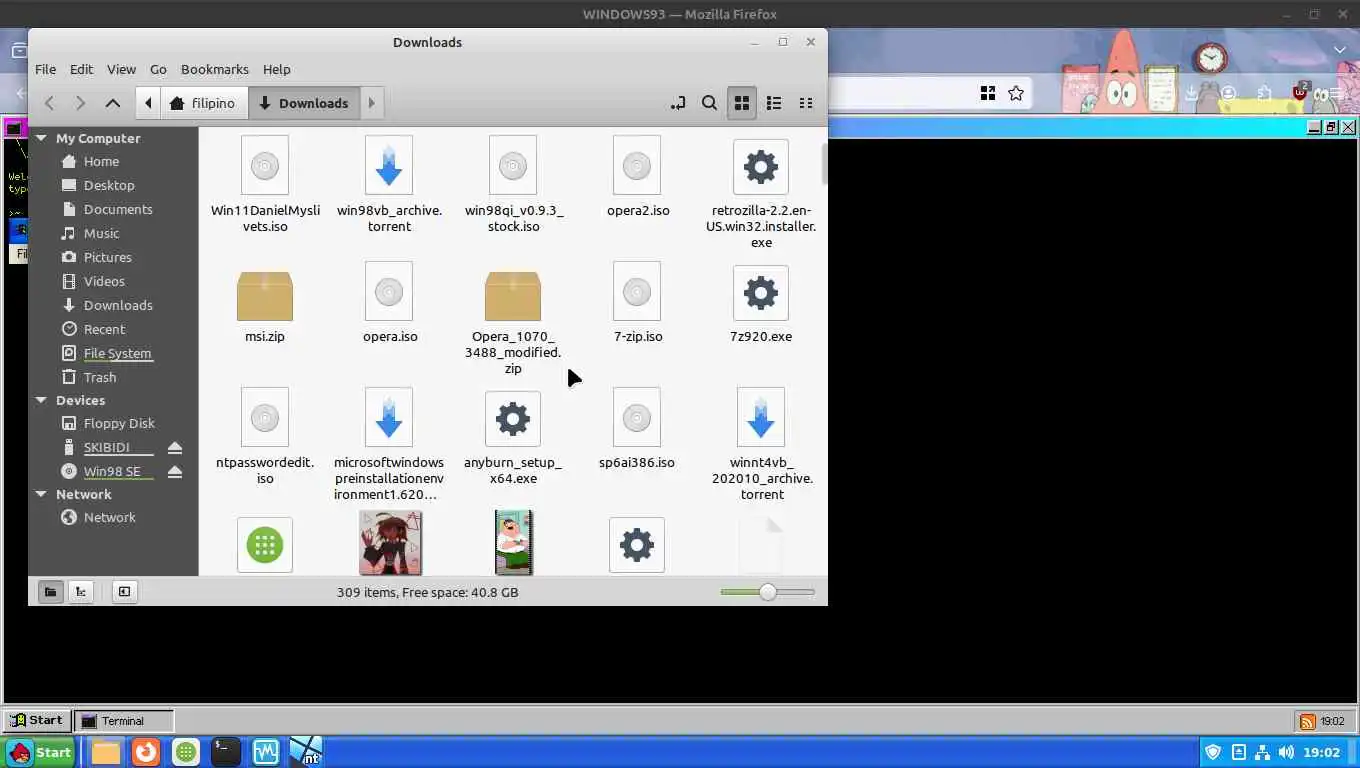This screenshot has height=768, width=1360.
Task: Select the Peter Griffin image thumbnail
Action: tap(513, 542)
